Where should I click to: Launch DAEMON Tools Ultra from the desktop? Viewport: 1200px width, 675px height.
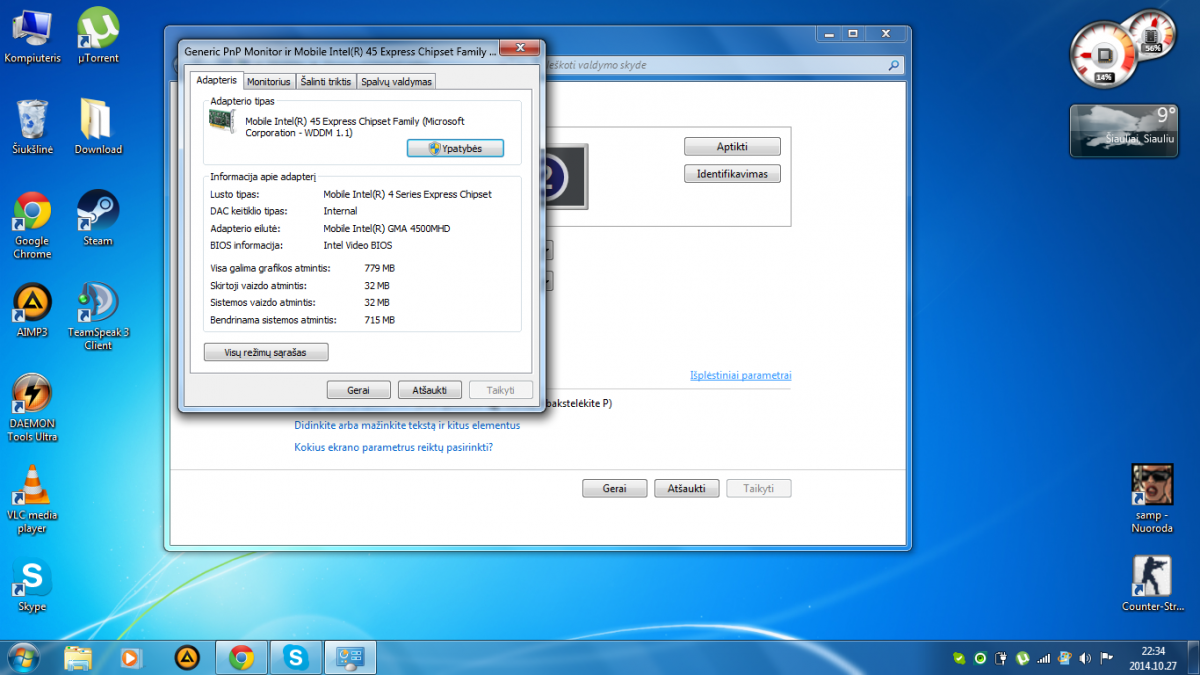click(32, 407)
